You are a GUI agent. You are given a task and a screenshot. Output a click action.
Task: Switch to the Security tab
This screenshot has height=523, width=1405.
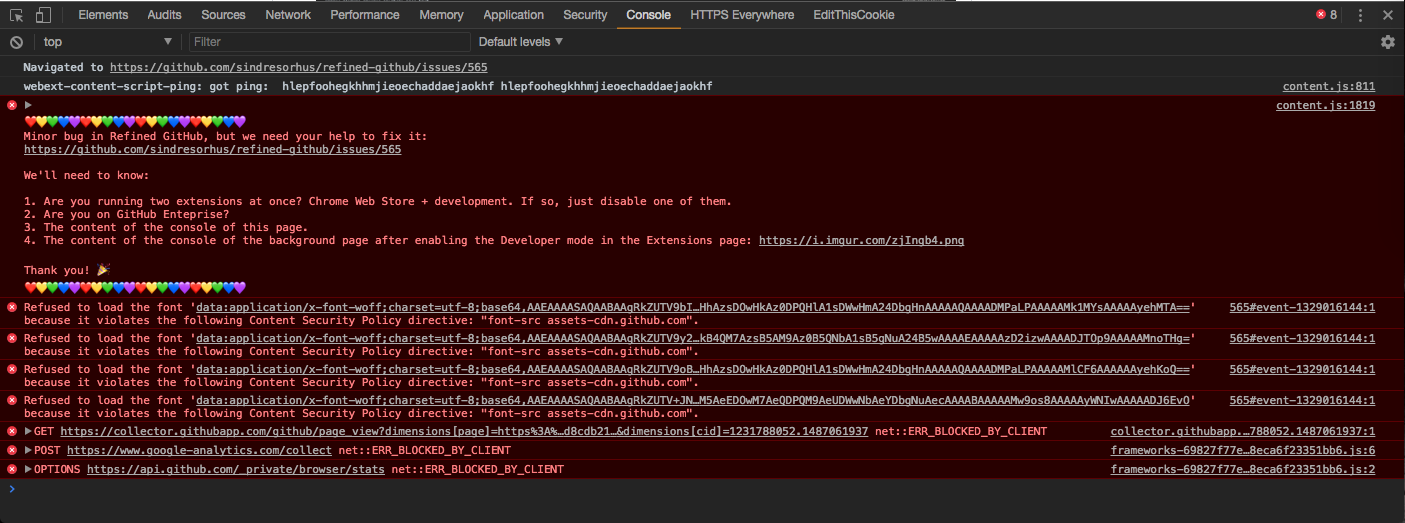585,15
